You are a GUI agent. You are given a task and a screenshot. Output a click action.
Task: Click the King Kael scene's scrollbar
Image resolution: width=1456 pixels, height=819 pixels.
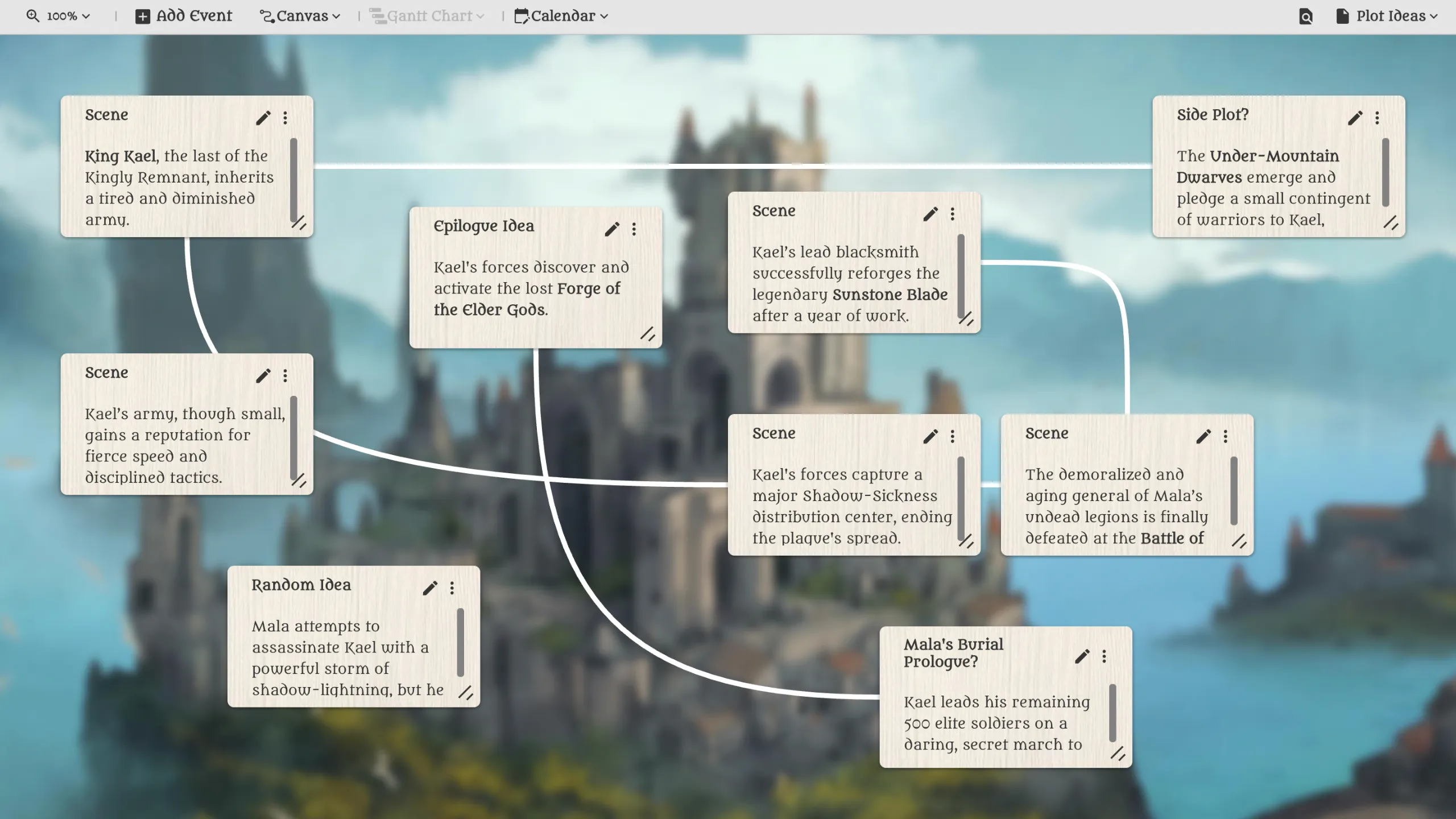(293, 179)
